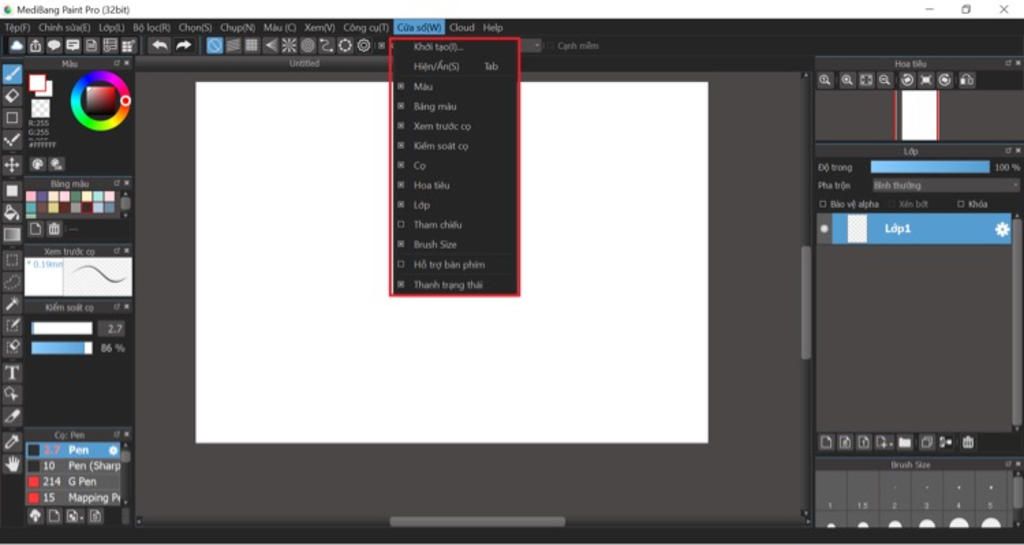The height and width of the screenshot is (545, 1024).
Task: Create a layer folder in the Lớp panel
Action: 904,443
